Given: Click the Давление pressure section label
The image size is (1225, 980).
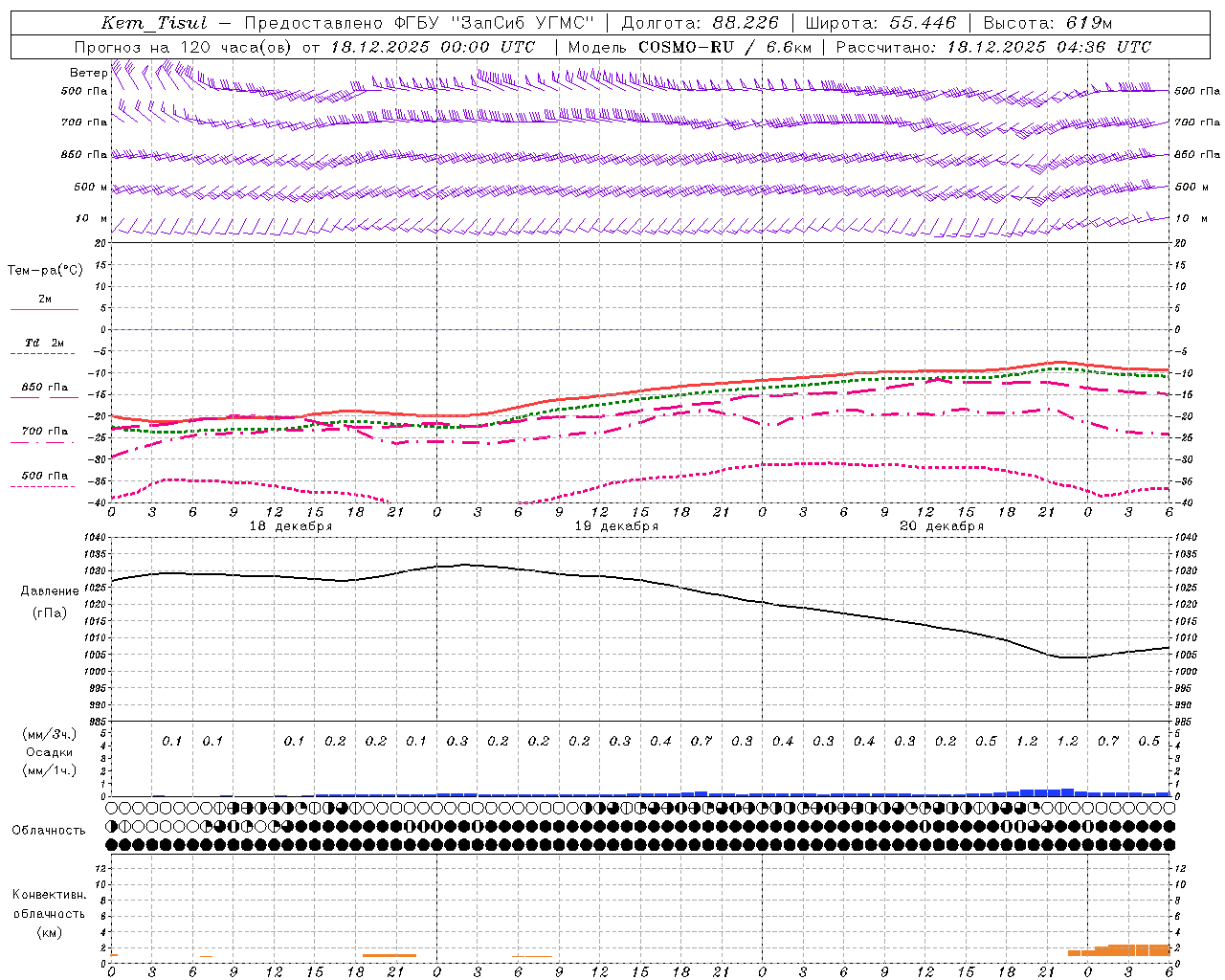Looking at the screenshot, I should coord(50,591).
